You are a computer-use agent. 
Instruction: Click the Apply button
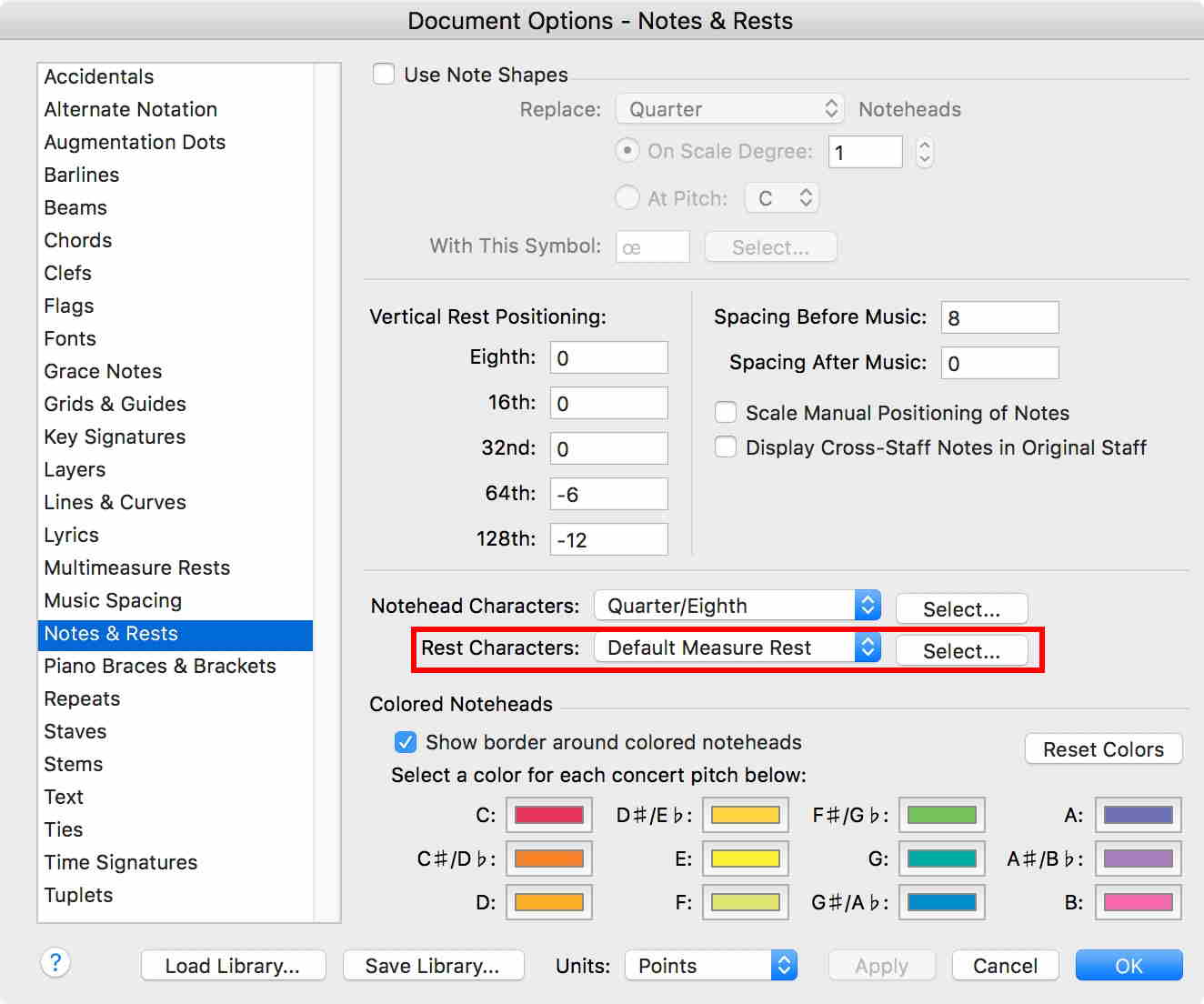point(882,966)
